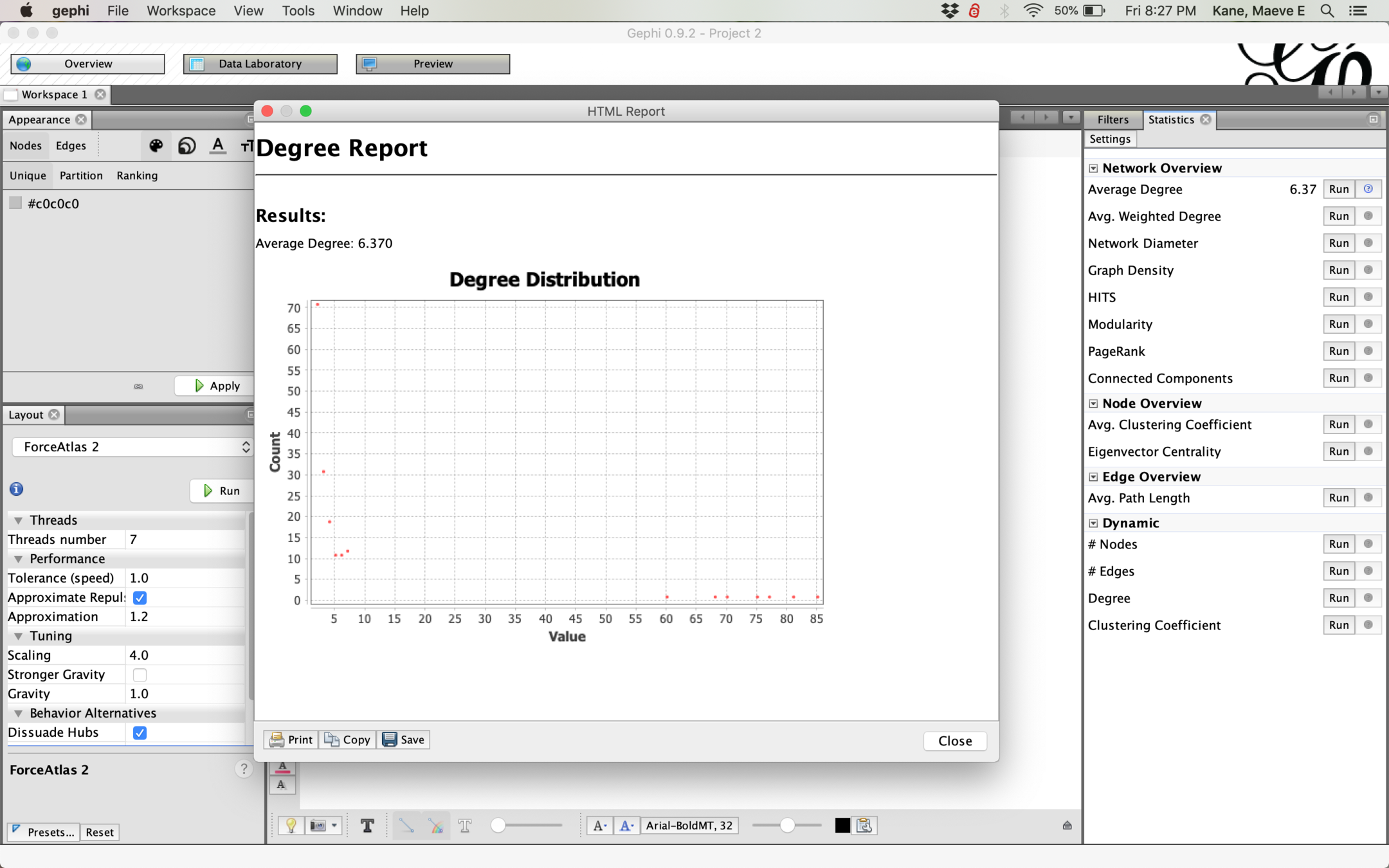Click the black label color swatch
1389x868 pixels.
[x=842, y=826]
